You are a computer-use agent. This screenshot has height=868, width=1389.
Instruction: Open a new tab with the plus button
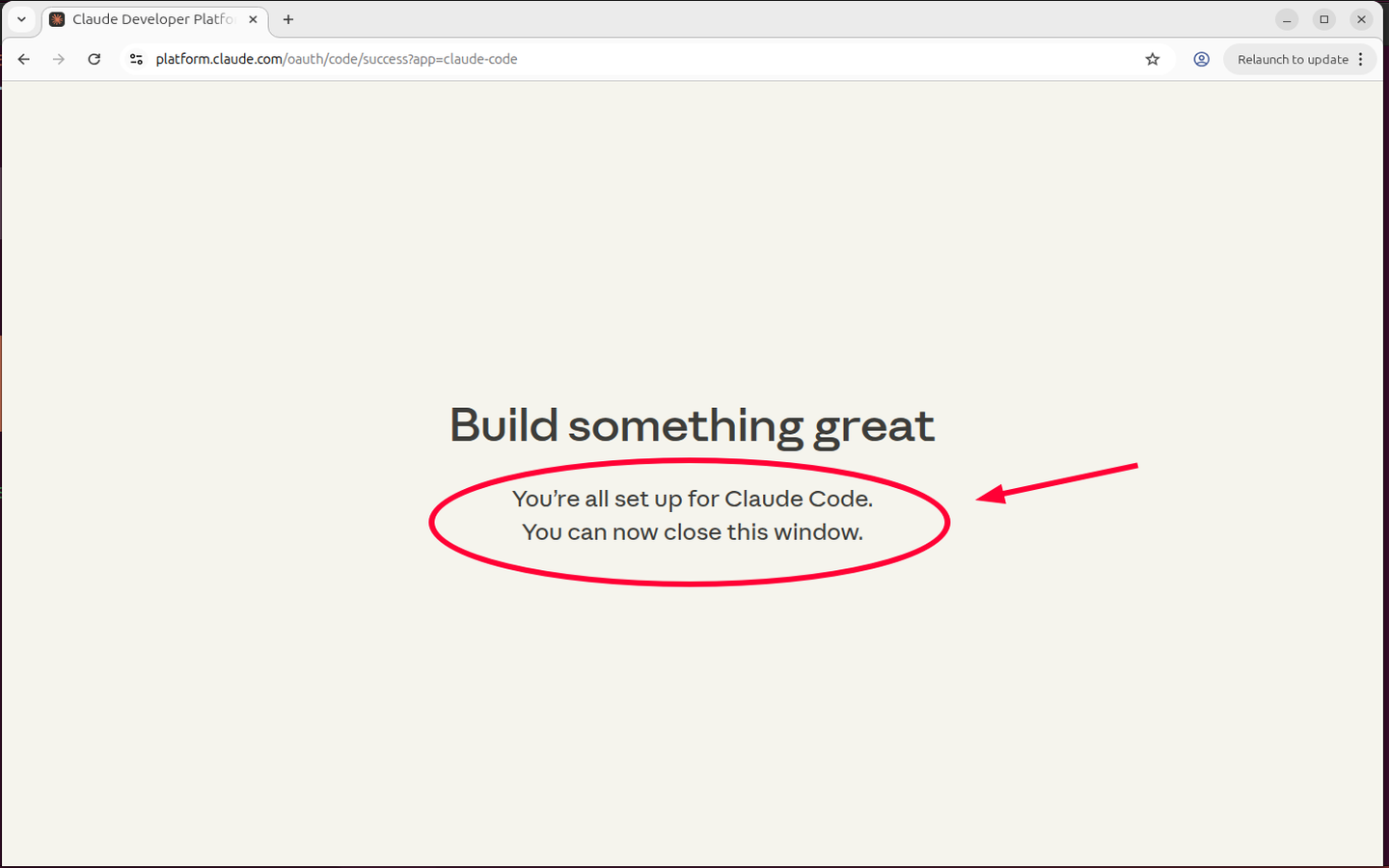pyautogui.click(x=287, y=19)
